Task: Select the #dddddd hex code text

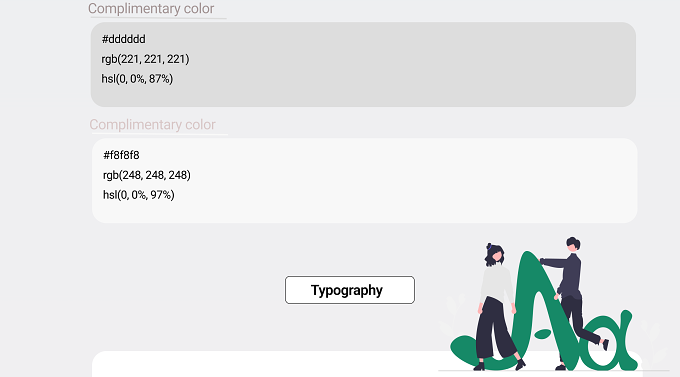Action: click(x=124, y=39)
